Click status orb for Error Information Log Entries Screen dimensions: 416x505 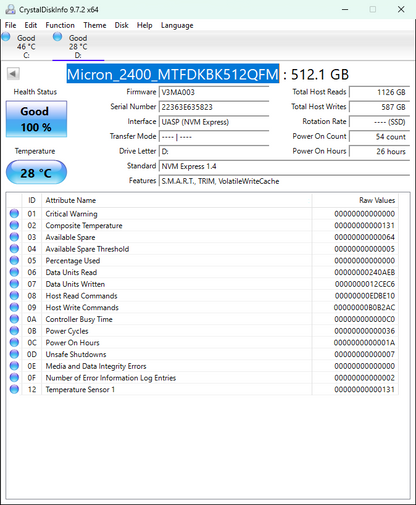pyautogui.click(x=14, y=377)
